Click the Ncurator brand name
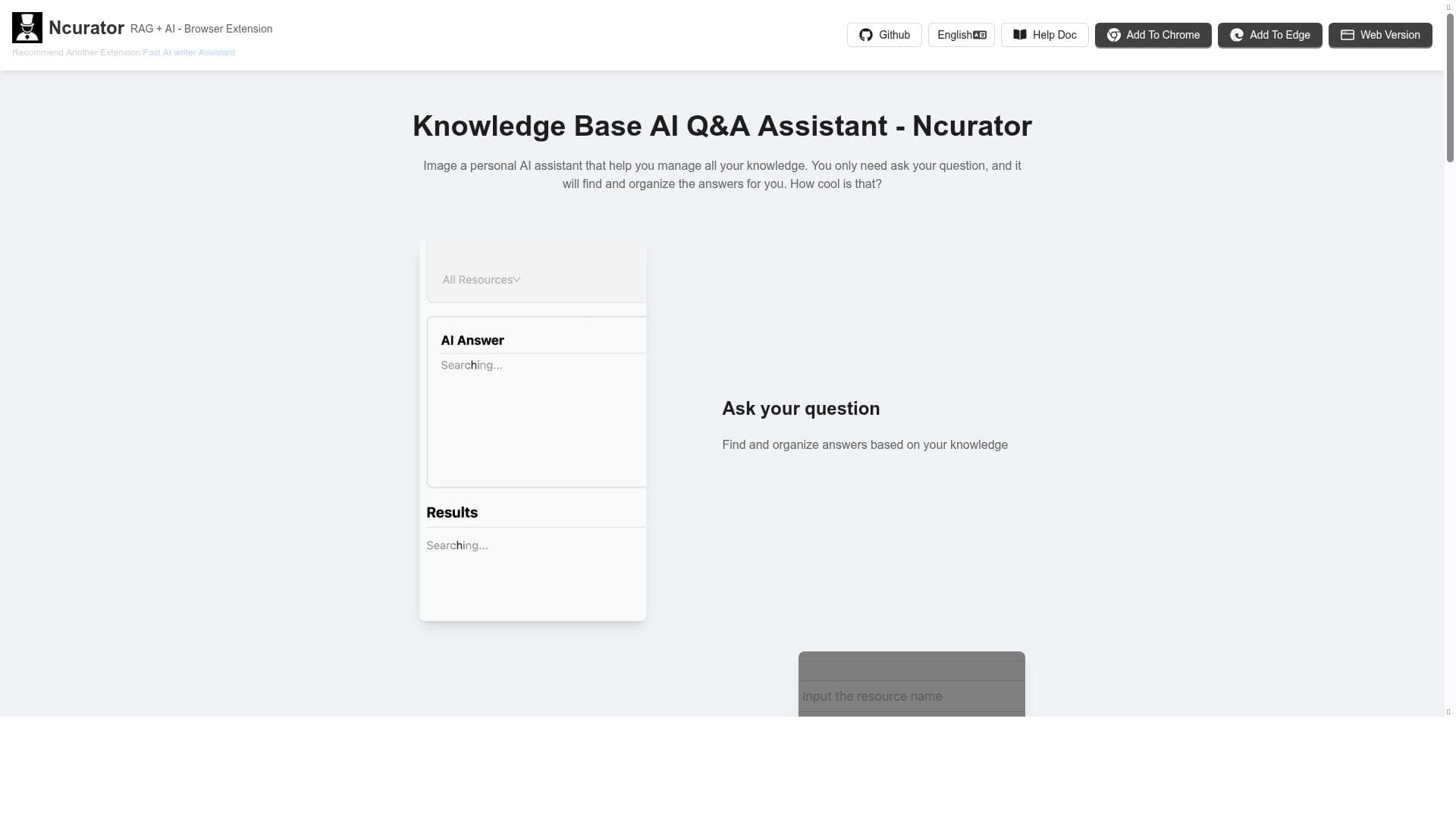The height and width of the screenshot is (819, 1456). [86, 28]
